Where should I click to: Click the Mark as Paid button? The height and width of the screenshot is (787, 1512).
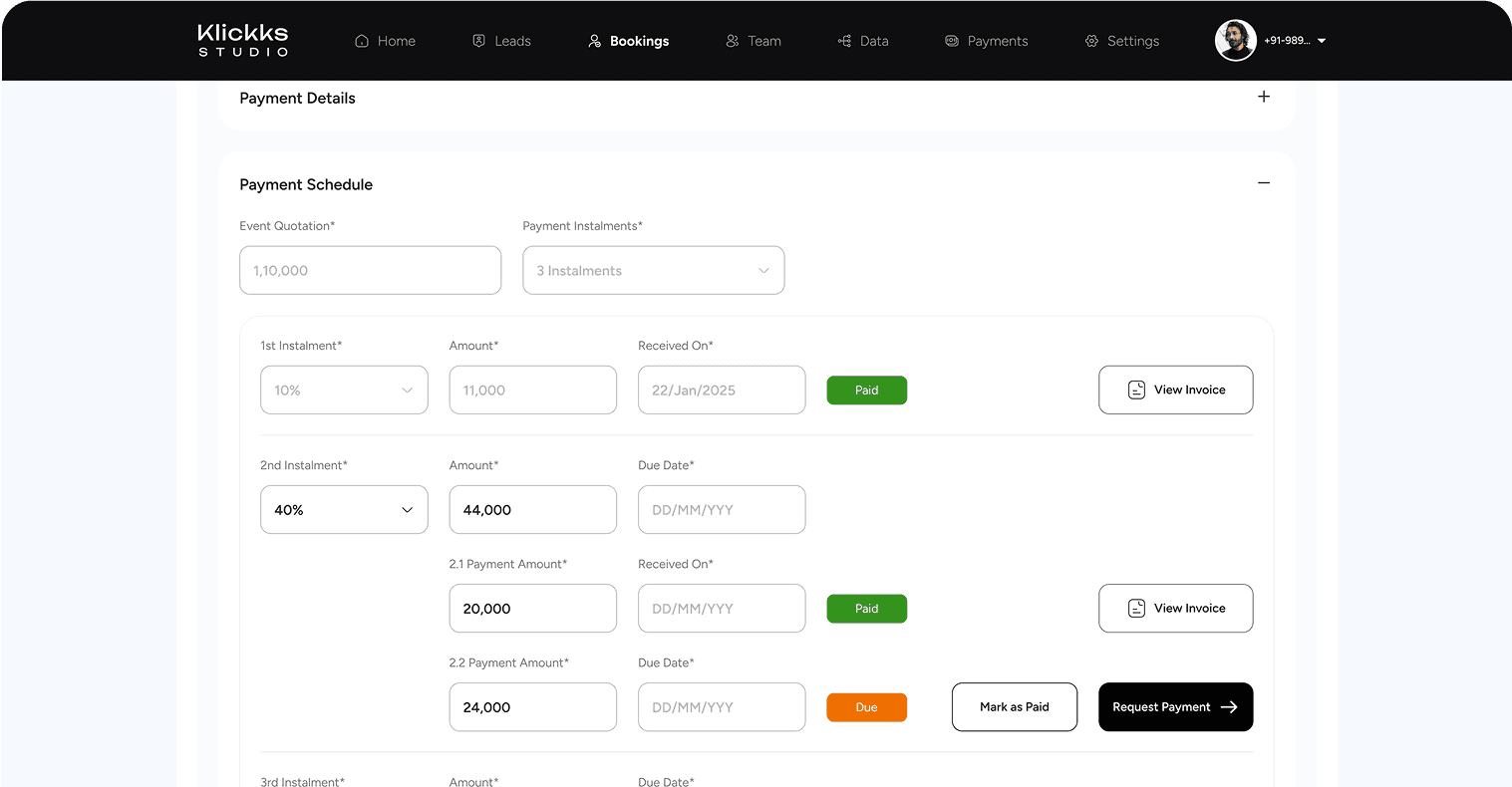click(x=1014, y=706)
